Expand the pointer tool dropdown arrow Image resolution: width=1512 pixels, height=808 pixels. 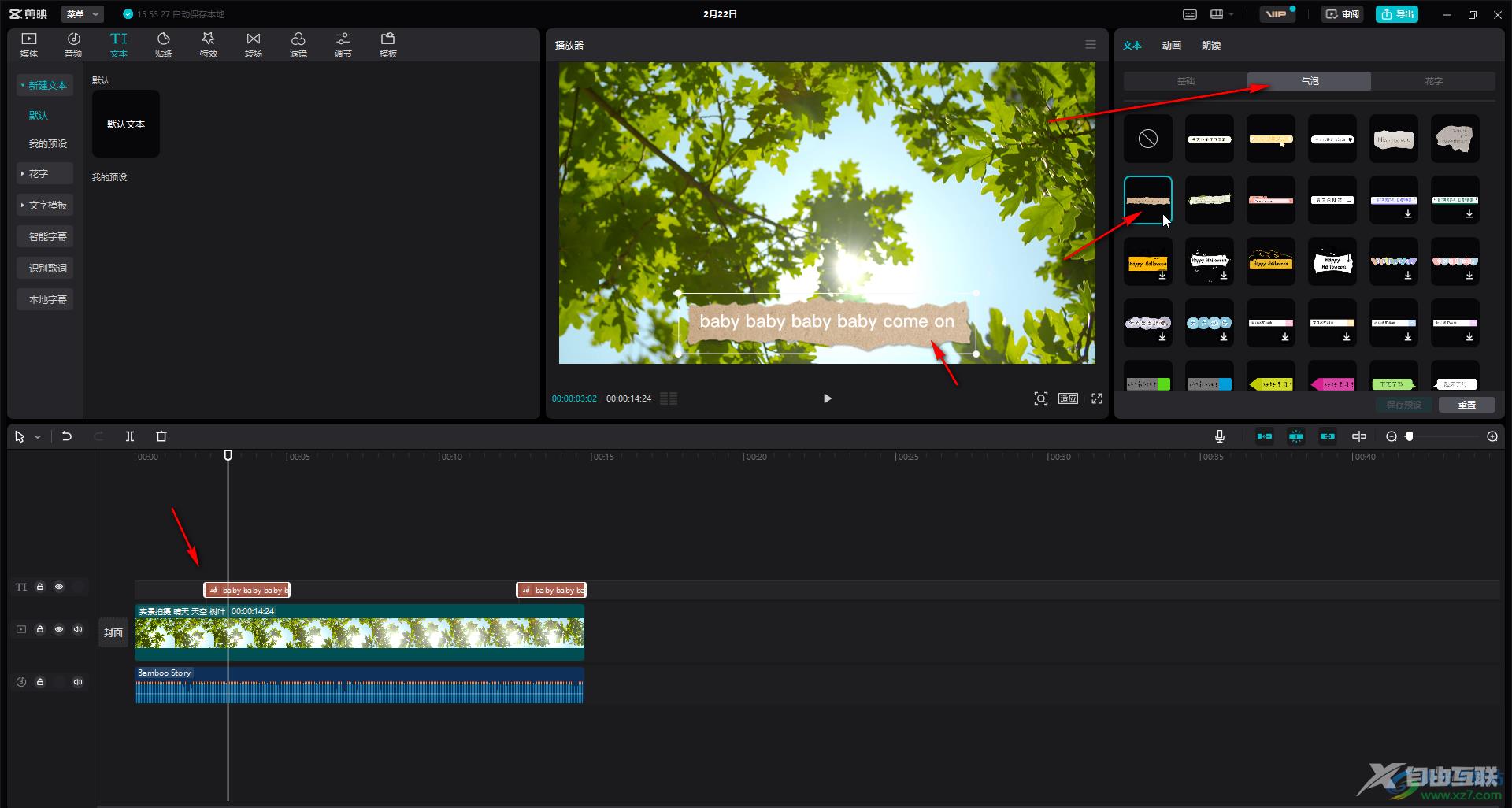tap(37, 437)
